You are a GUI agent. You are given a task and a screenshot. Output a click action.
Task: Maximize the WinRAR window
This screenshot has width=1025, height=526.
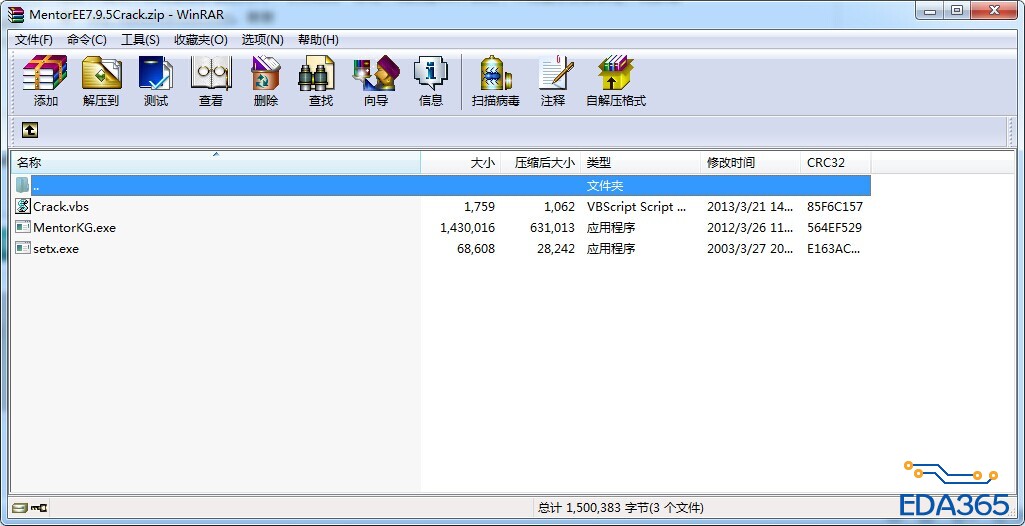click(x=956, y=10)
